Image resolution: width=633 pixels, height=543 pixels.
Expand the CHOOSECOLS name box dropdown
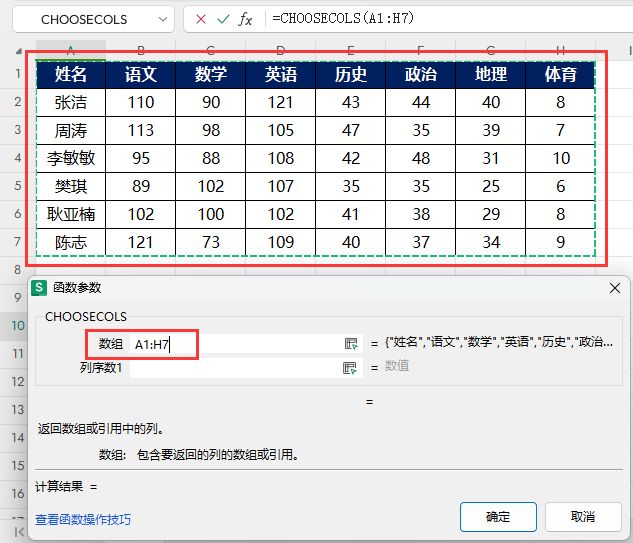coord(163,19)
